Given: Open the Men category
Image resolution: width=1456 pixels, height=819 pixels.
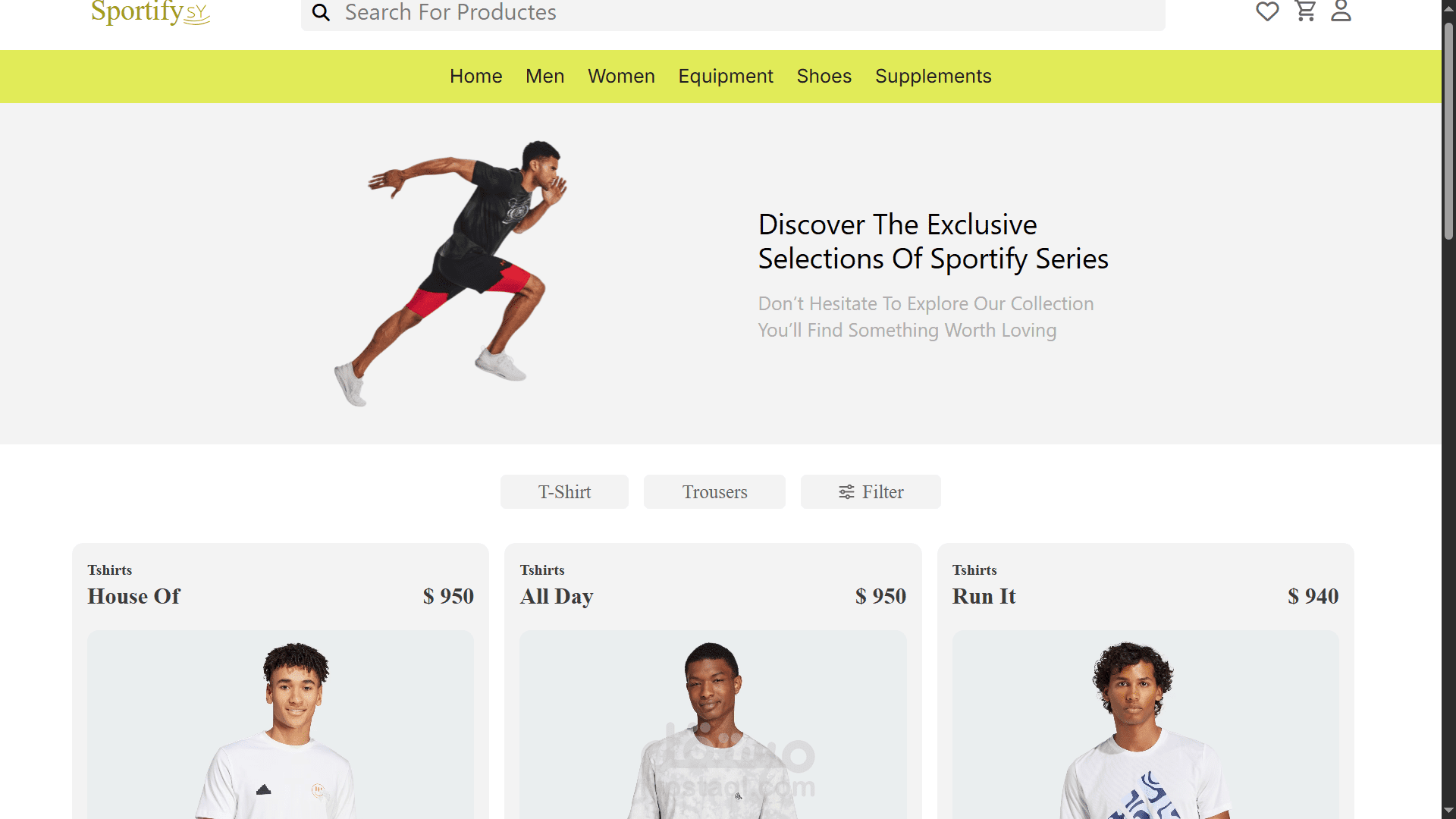Looking at the screenshot, I should click(544, 77).
